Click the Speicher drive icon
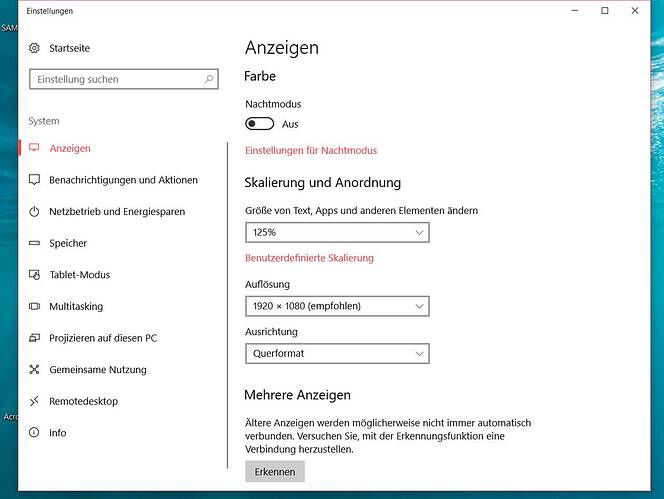 point(34,243)
